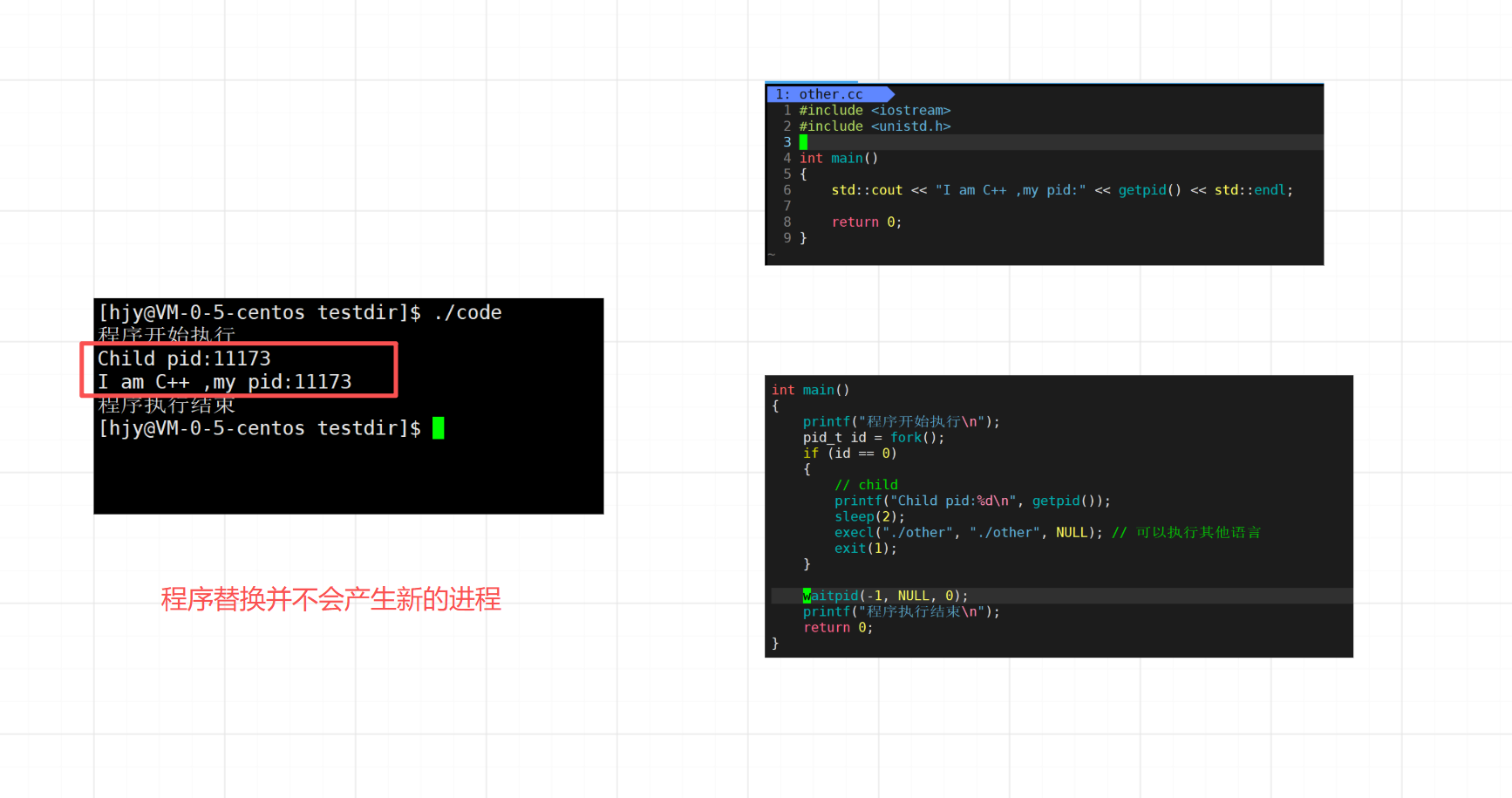Click 'return 0;' in the lower code panel
1512x798 pixels.
(x=838, y=628)
